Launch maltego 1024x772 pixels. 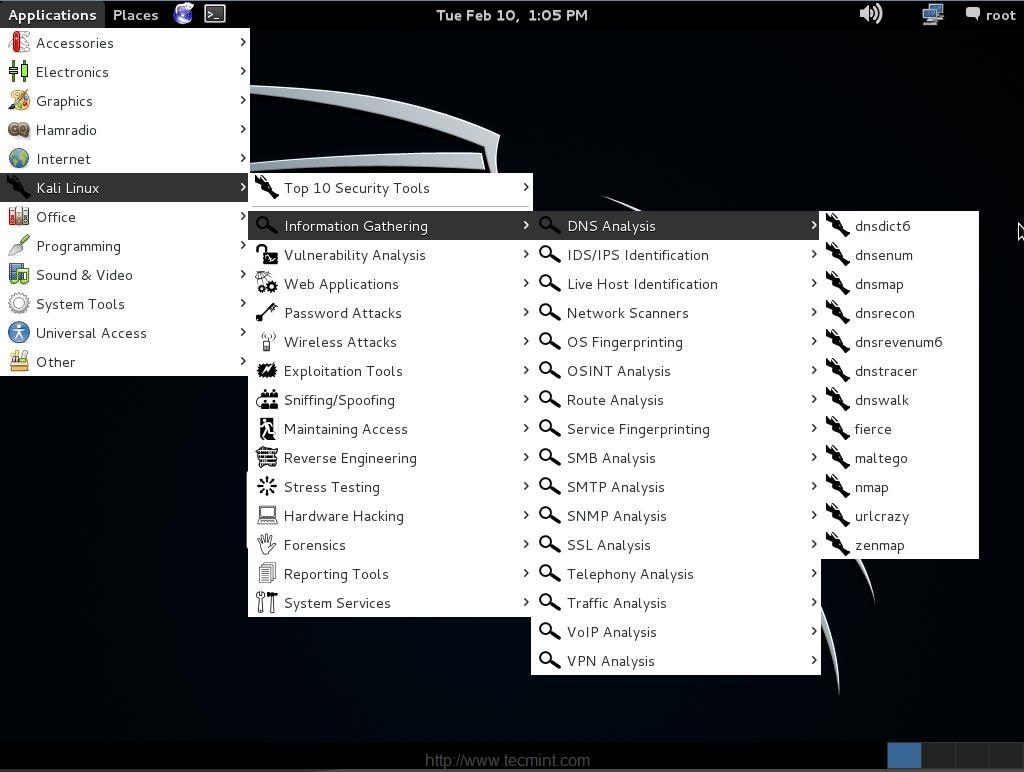881,458
